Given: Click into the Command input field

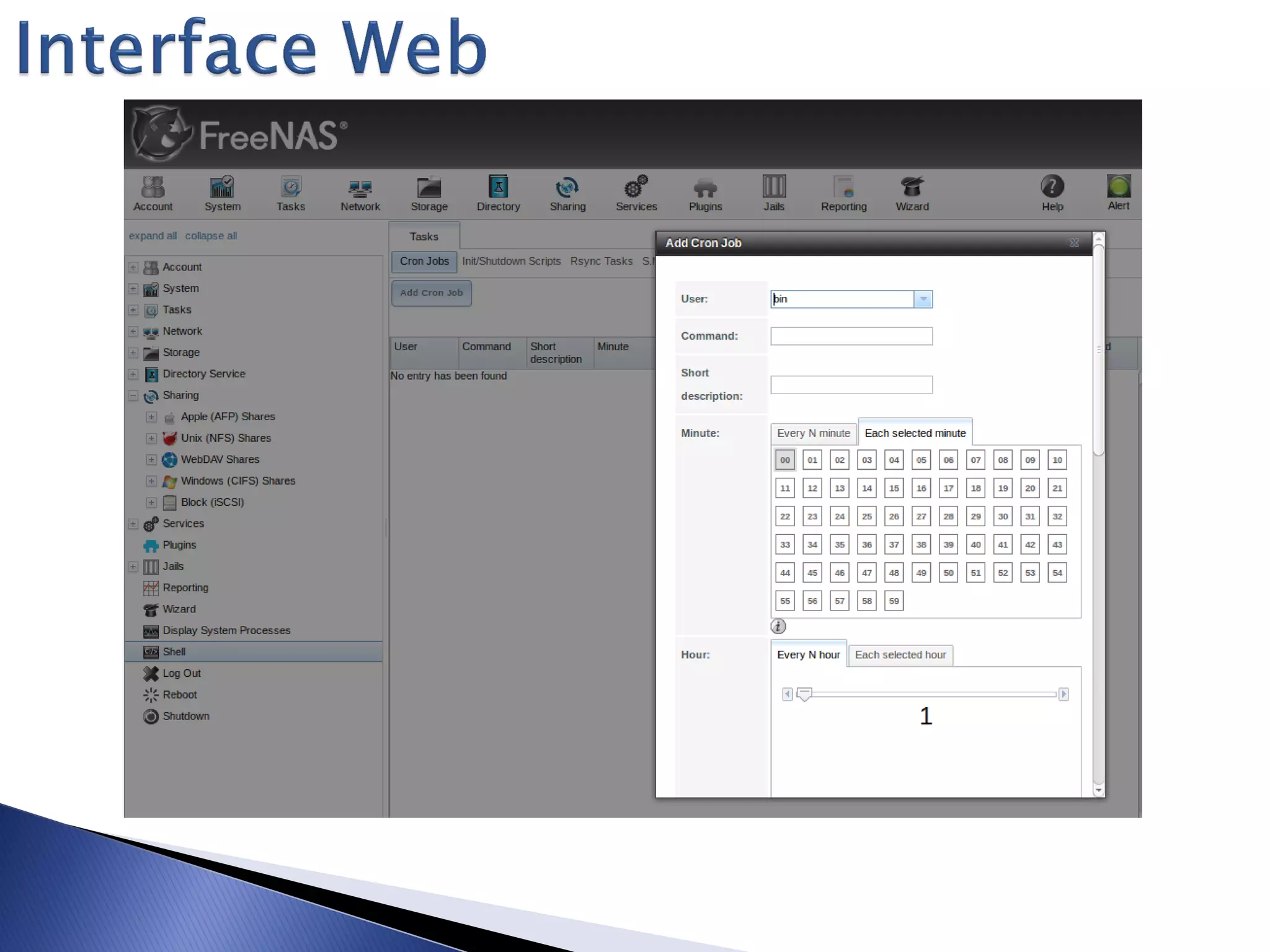Looking at the screenshot, I should pos(851,337).
